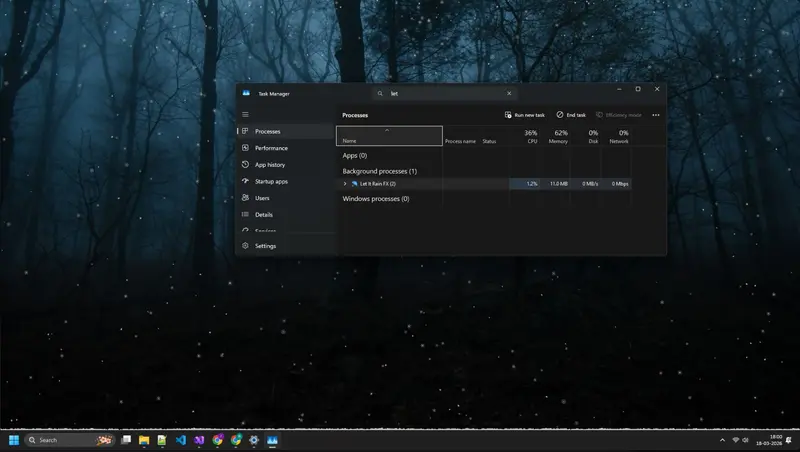The image size is (800, 452).
Task: Click inside the Task Manager search box
Action: 445,93
